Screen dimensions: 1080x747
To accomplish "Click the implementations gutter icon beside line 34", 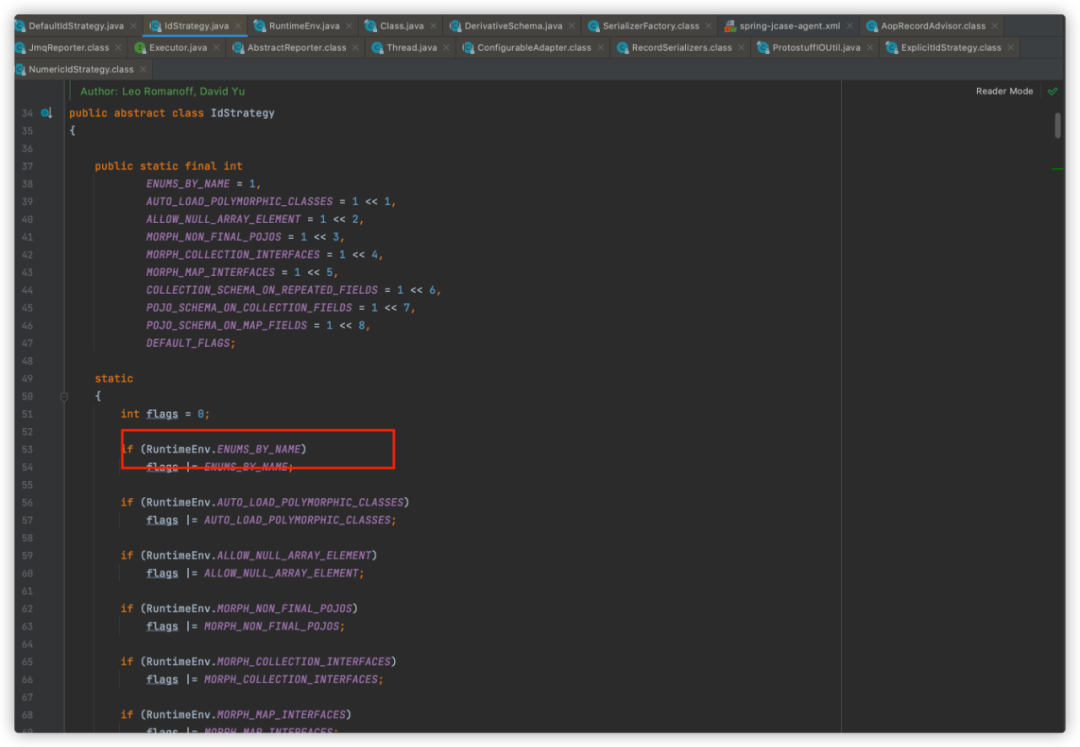I will 46,113.
